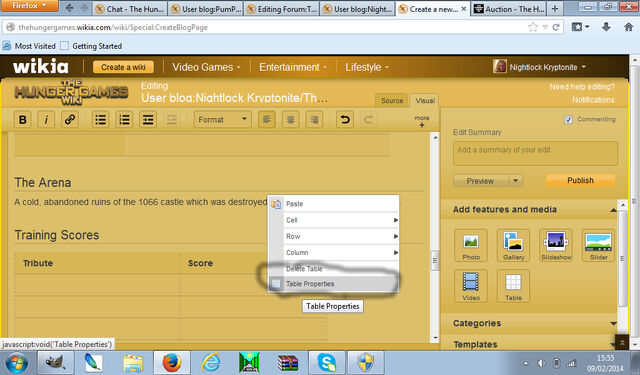640x375 pixels.
Task: Click the Edit Summary input field
Action: (x=535, y=153)
